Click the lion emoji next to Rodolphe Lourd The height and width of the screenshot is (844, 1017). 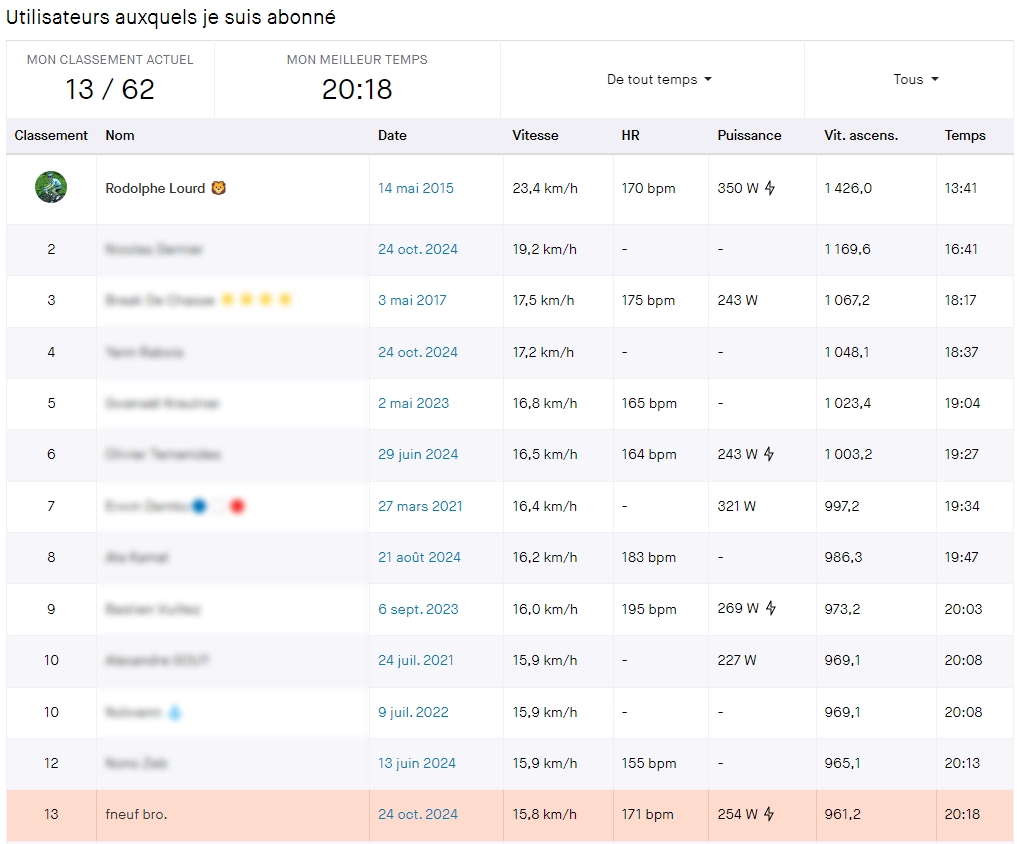pos(219,188)
